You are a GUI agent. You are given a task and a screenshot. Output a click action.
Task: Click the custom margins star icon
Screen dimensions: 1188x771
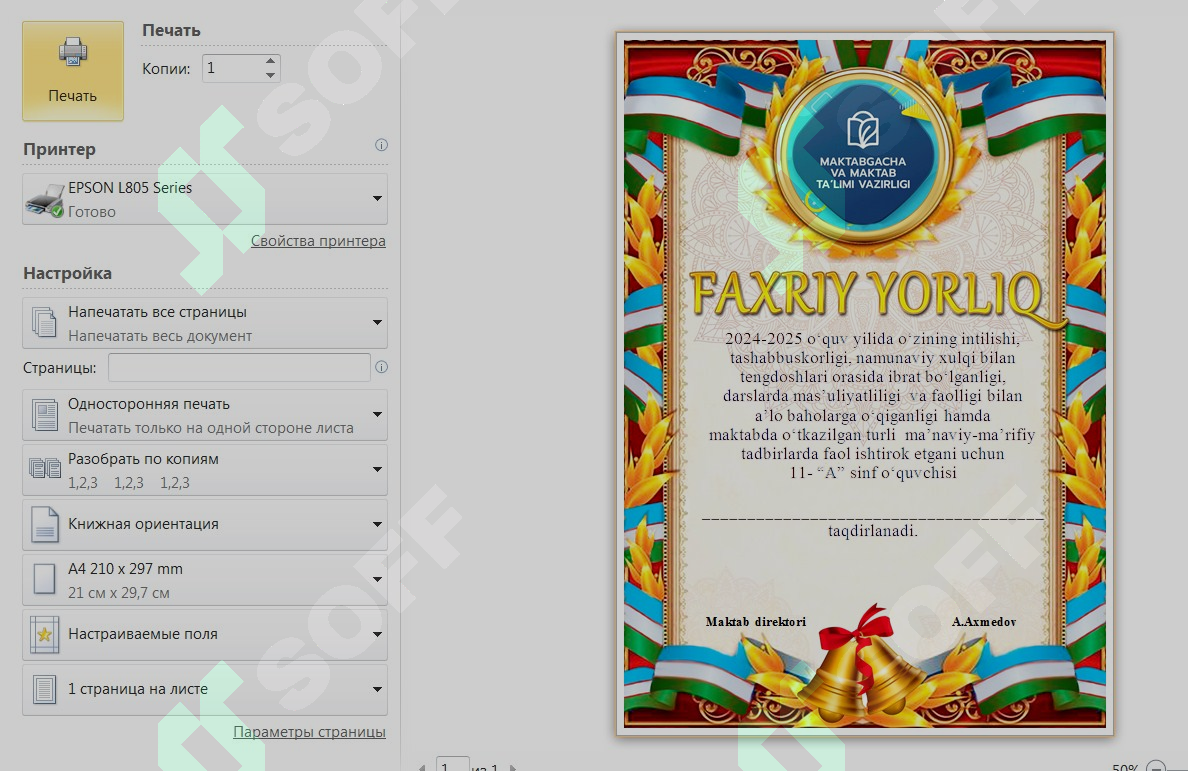pyautogui.click(x=44, y=634)
